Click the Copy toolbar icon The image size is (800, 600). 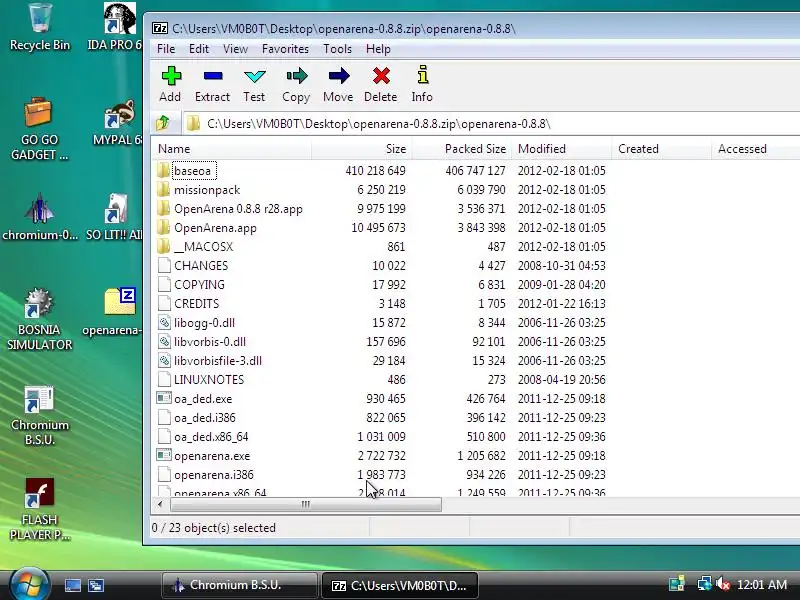tap(296, 76)
